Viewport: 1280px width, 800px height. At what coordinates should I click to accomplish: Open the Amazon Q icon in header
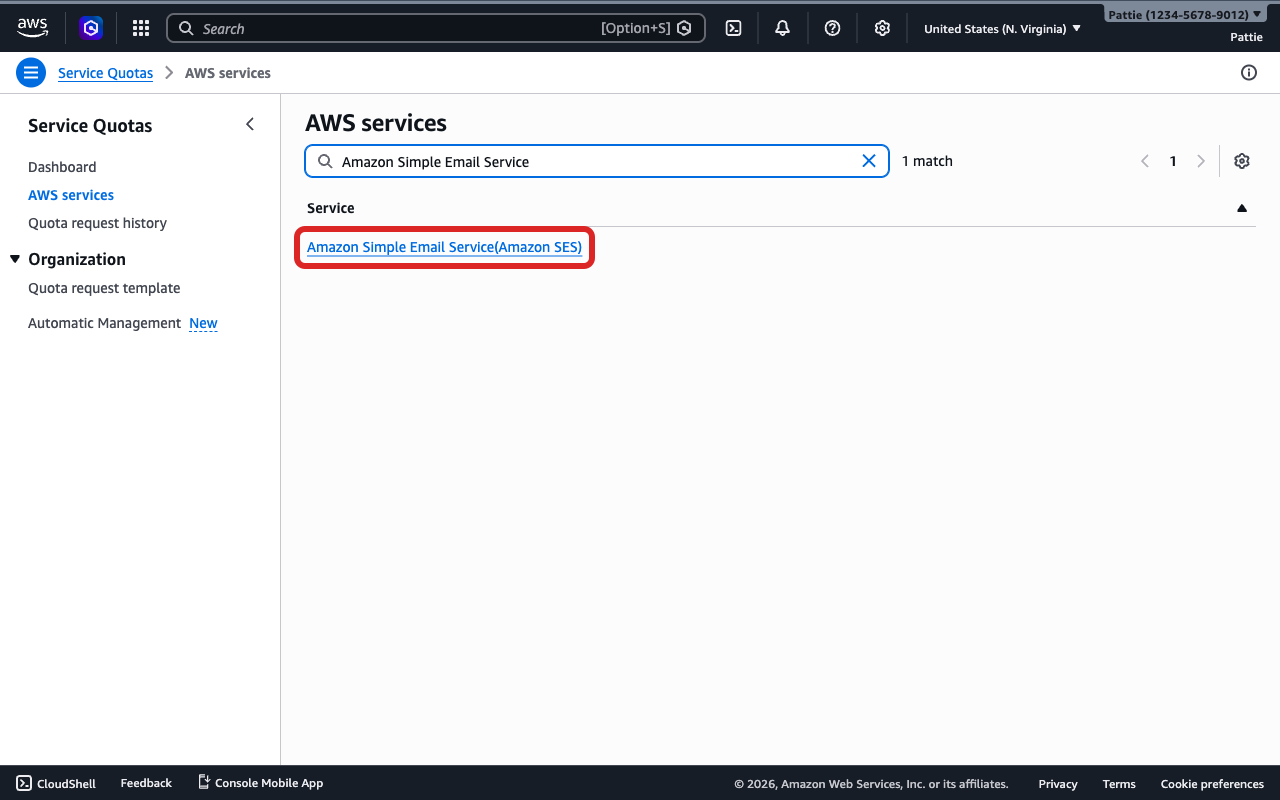click(x=92, y=28)
